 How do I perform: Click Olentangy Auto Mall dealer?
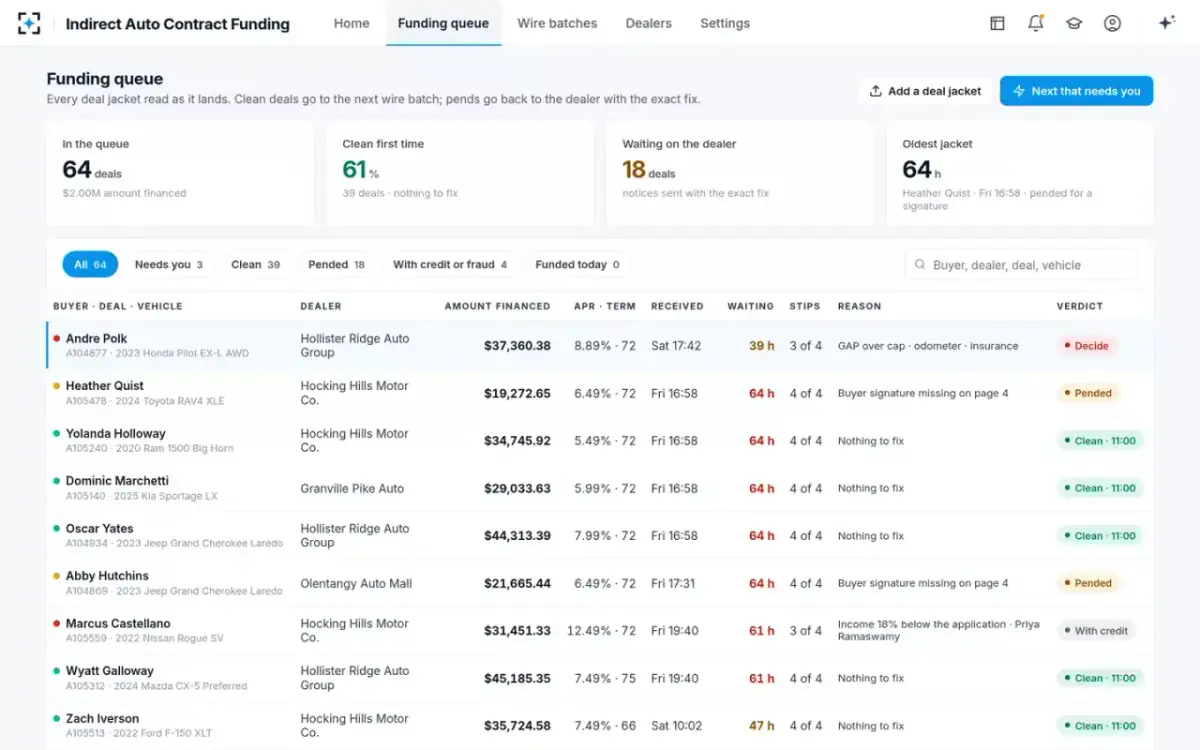pos(356,584)
